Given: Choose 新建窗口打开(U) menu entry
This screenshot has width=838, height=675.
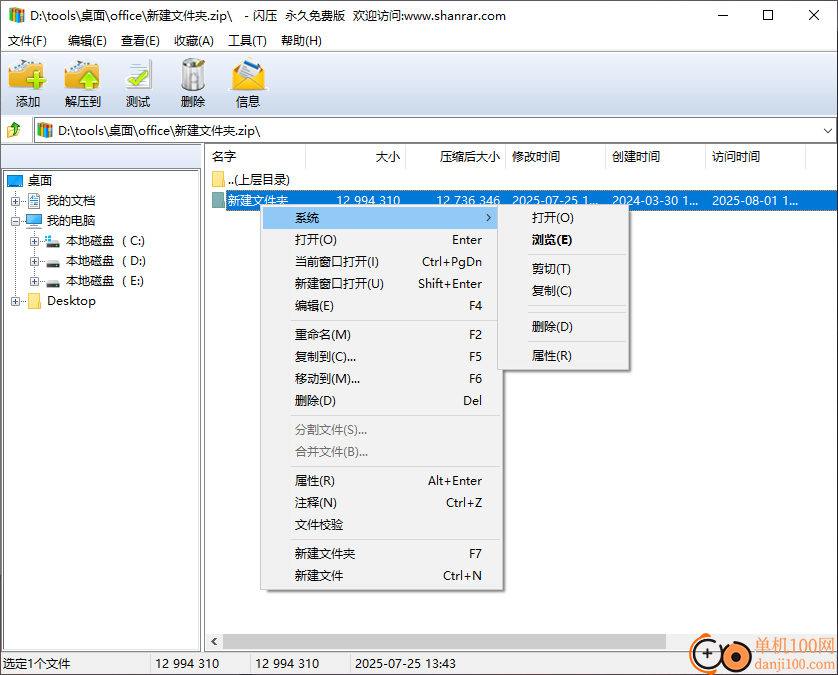Looking at the screenshot, I should click(x=381, y=284).
